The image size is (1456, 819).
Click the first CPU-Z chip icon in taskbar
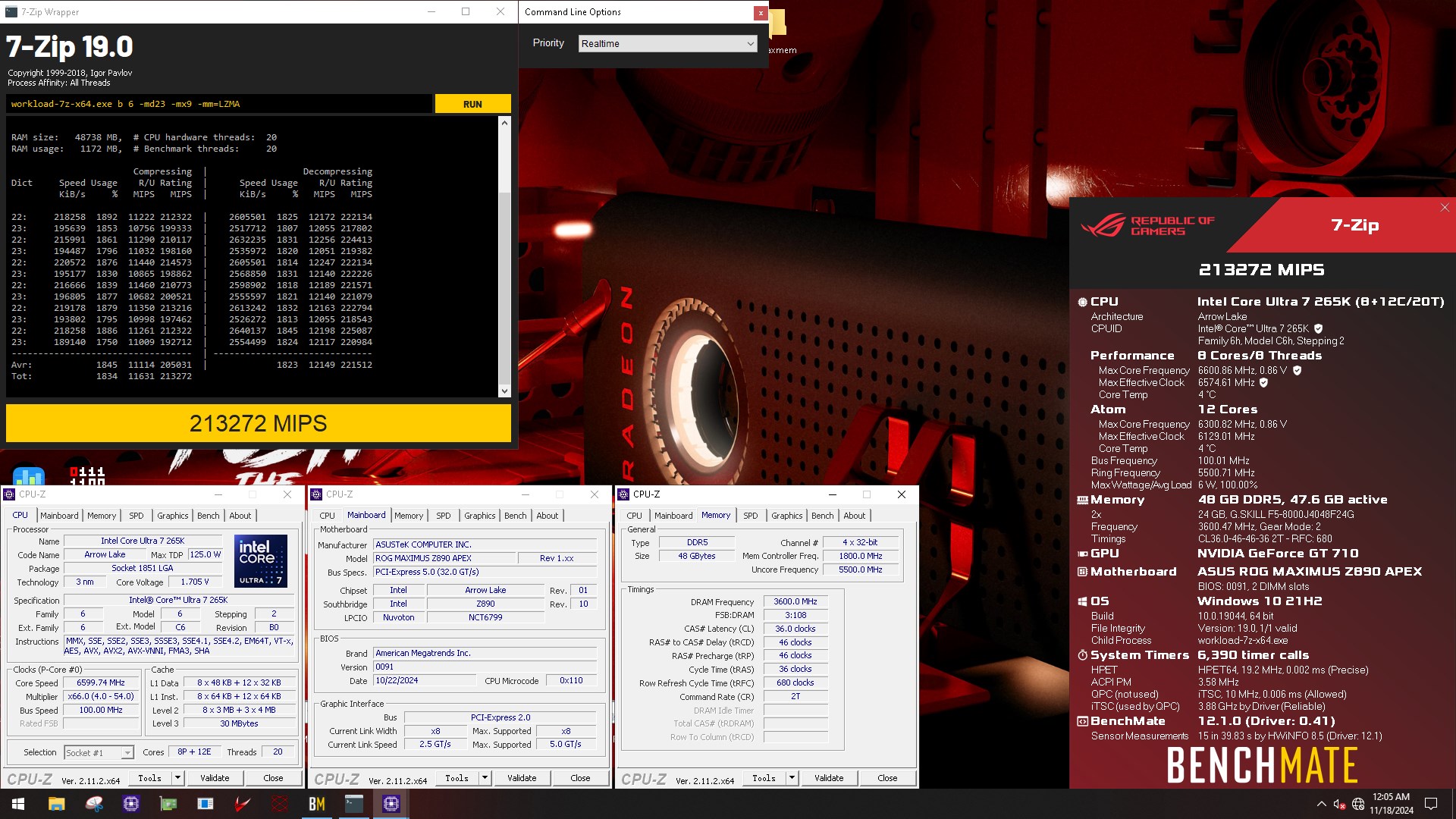pyautogui.click(x=131, y=804)
